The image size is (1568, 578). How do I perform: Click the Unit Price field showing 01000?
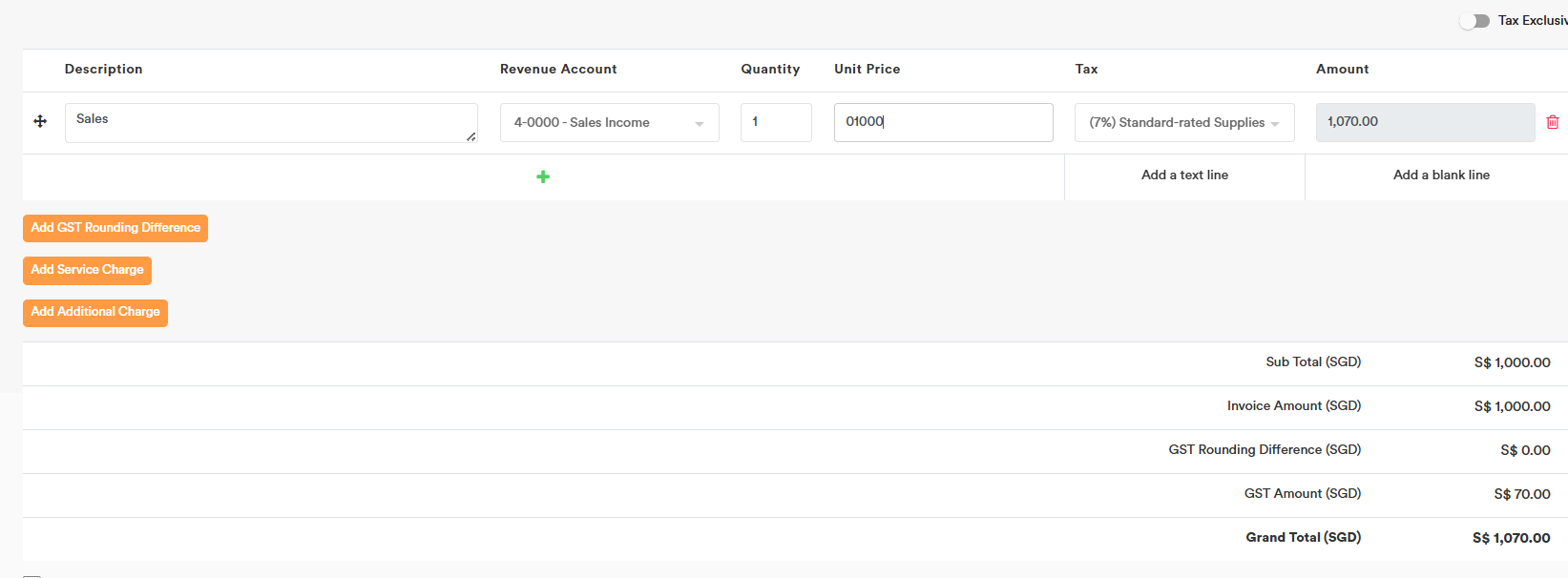[x=942, y=122]
